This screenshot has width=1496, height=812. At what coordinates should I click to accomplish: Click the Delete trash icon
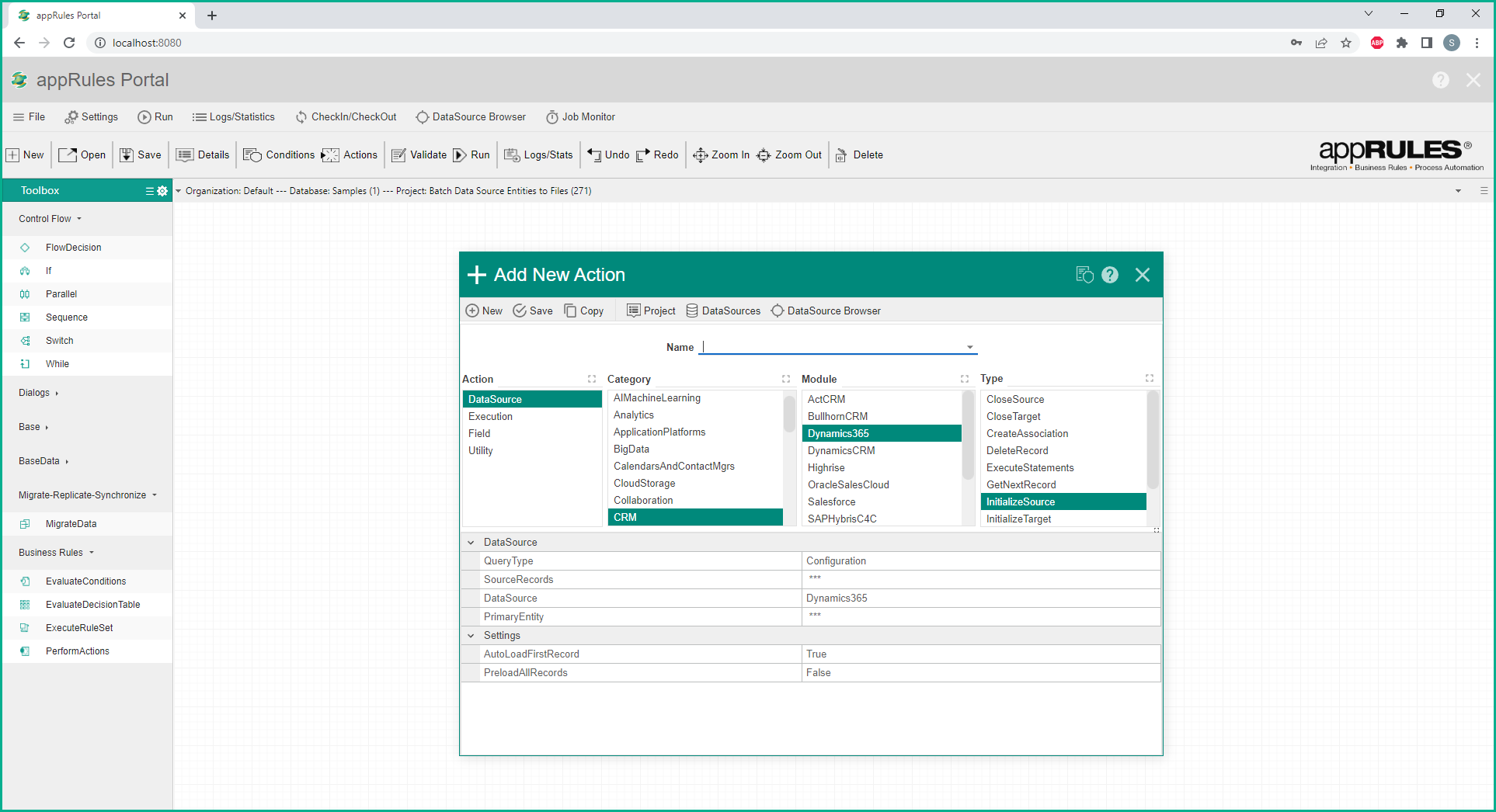(x=841, y=155)
